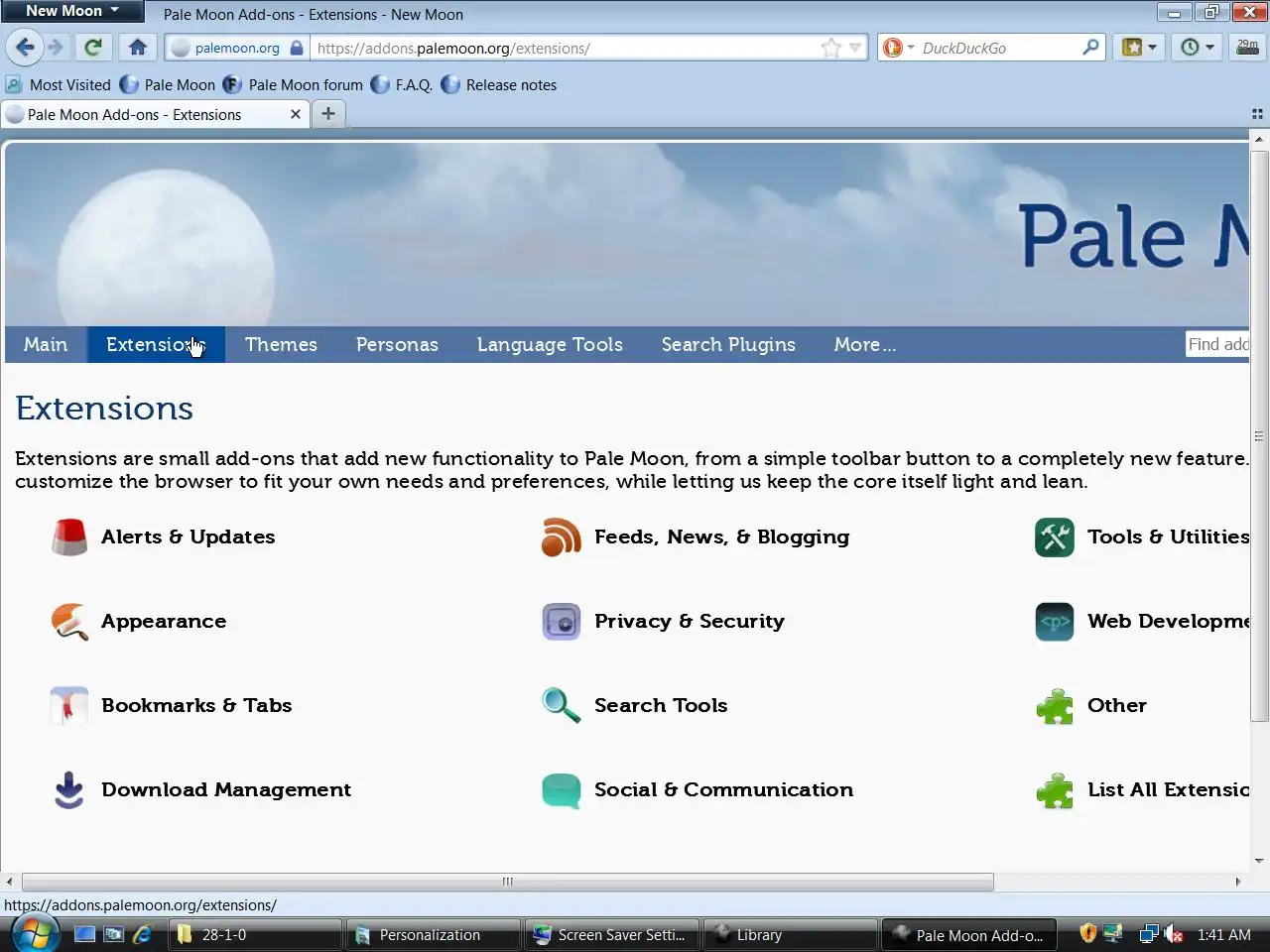Click the search magnifier in the search bar
The height and width of the screenshot is (952, 1270).
(1090, 47)
